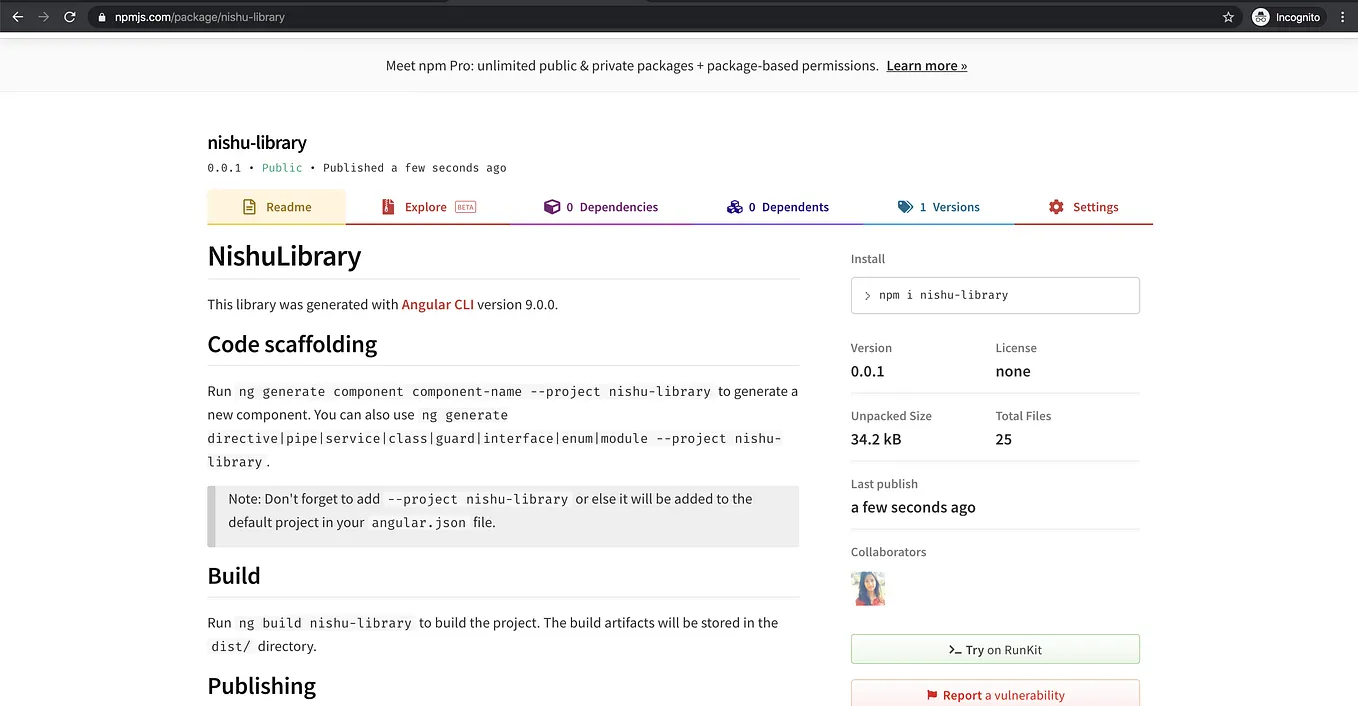This screenshot has width=1358, height=706.
Task: Click the lock icon in the address bar
Action: 101,16
